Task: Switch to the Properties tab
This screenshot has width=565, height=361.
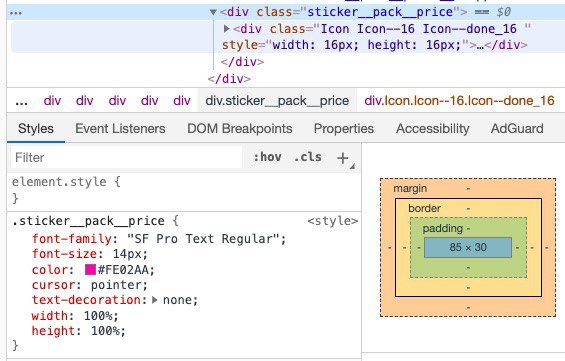Action: click(344, 129)
